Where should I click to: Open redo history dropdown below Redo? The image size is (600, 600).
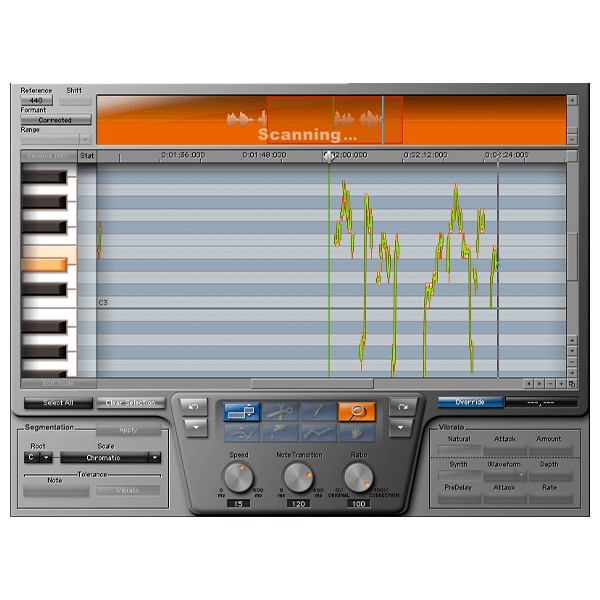(x=401, y=428)
